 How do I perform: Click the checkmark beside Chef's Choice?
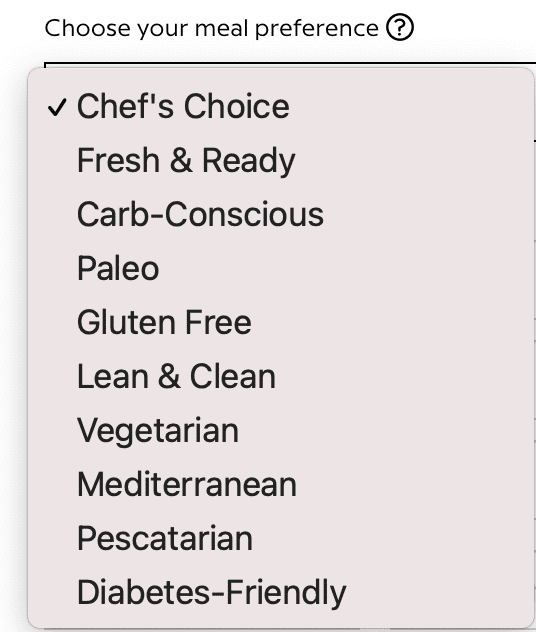[57, 108]
